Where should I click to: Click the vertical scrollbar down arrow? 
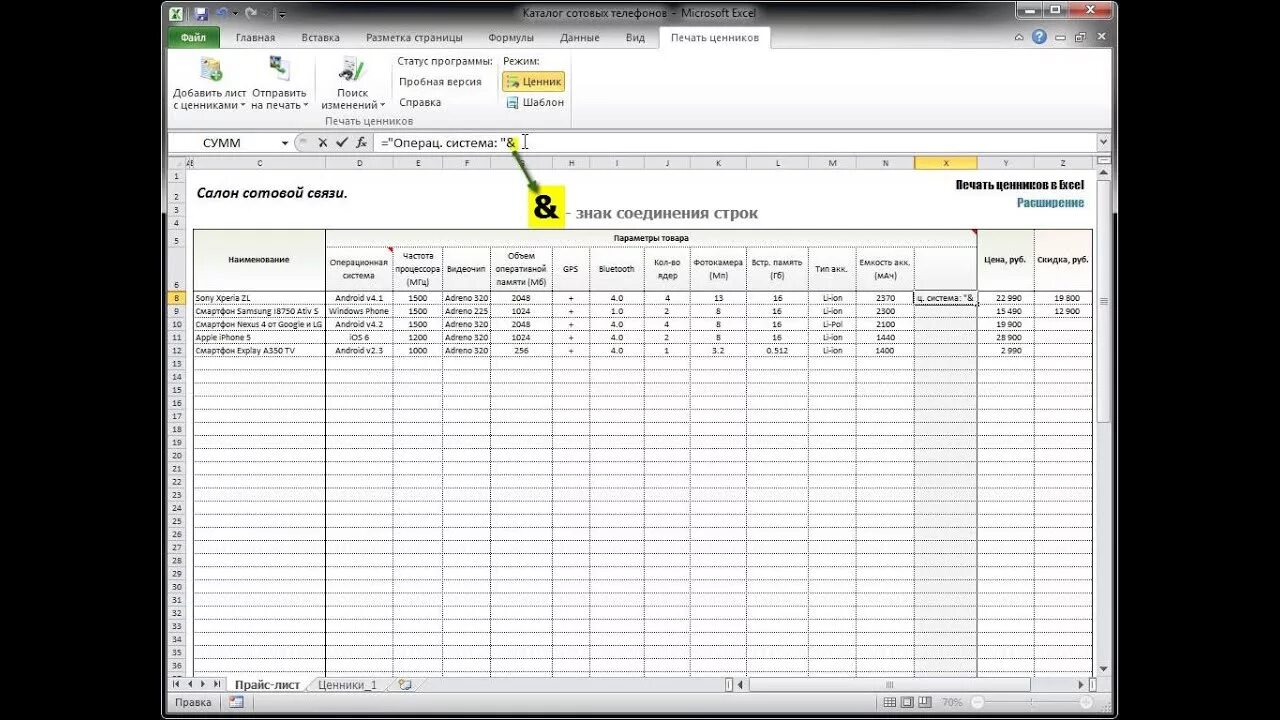coord(1104,668)
